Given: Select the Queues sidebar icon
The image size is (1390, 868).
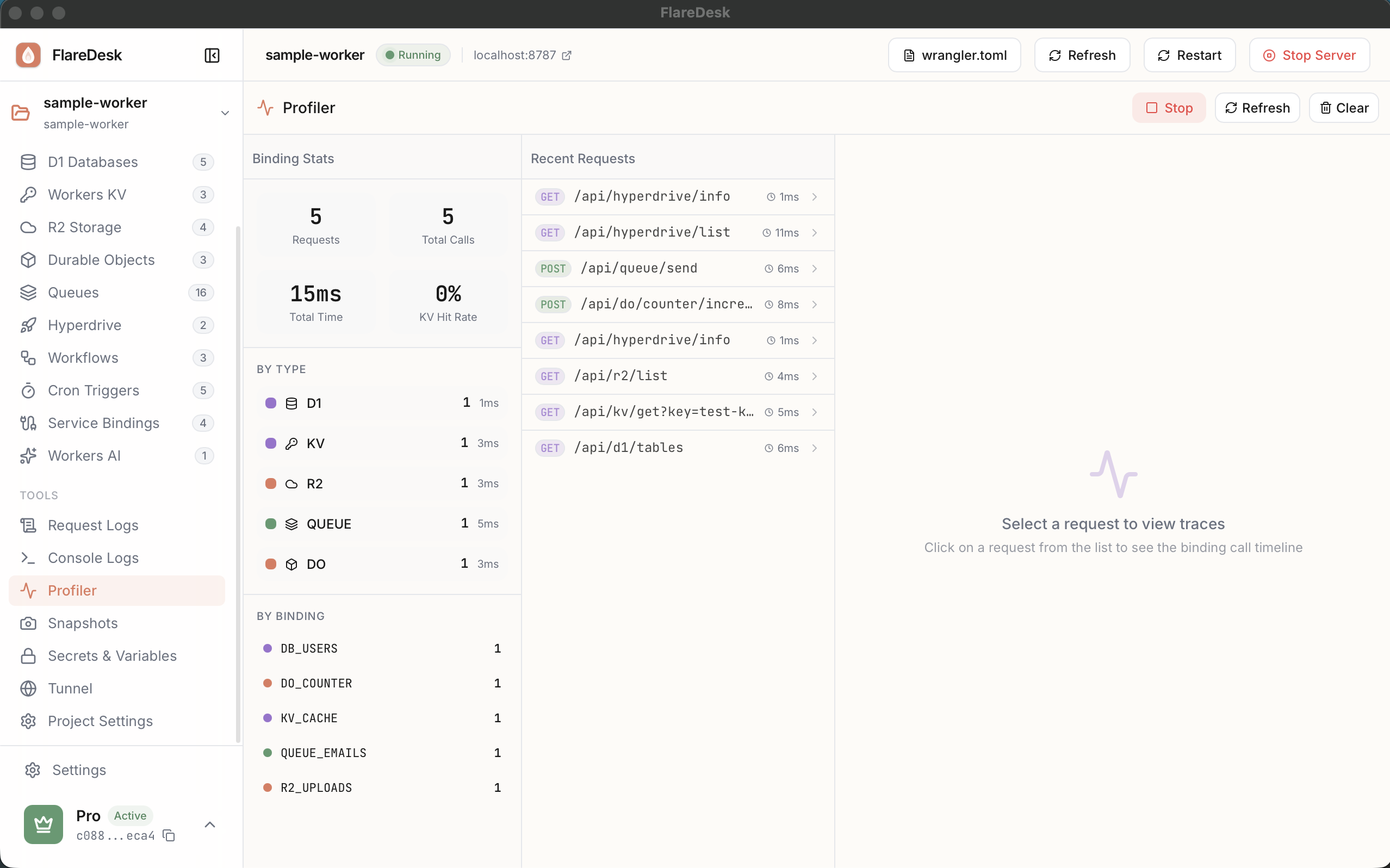Looking at the screenshot, I should pyautogui.click(x=28, y=292).
